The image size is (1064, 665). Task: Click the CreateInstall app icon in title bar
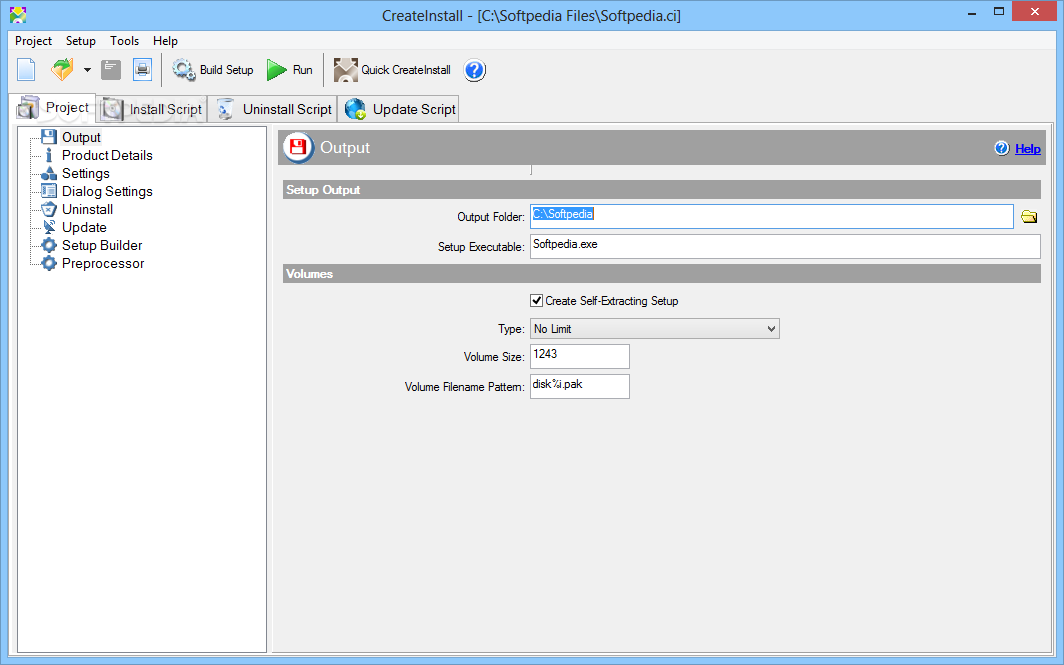[x=18, y=14]
